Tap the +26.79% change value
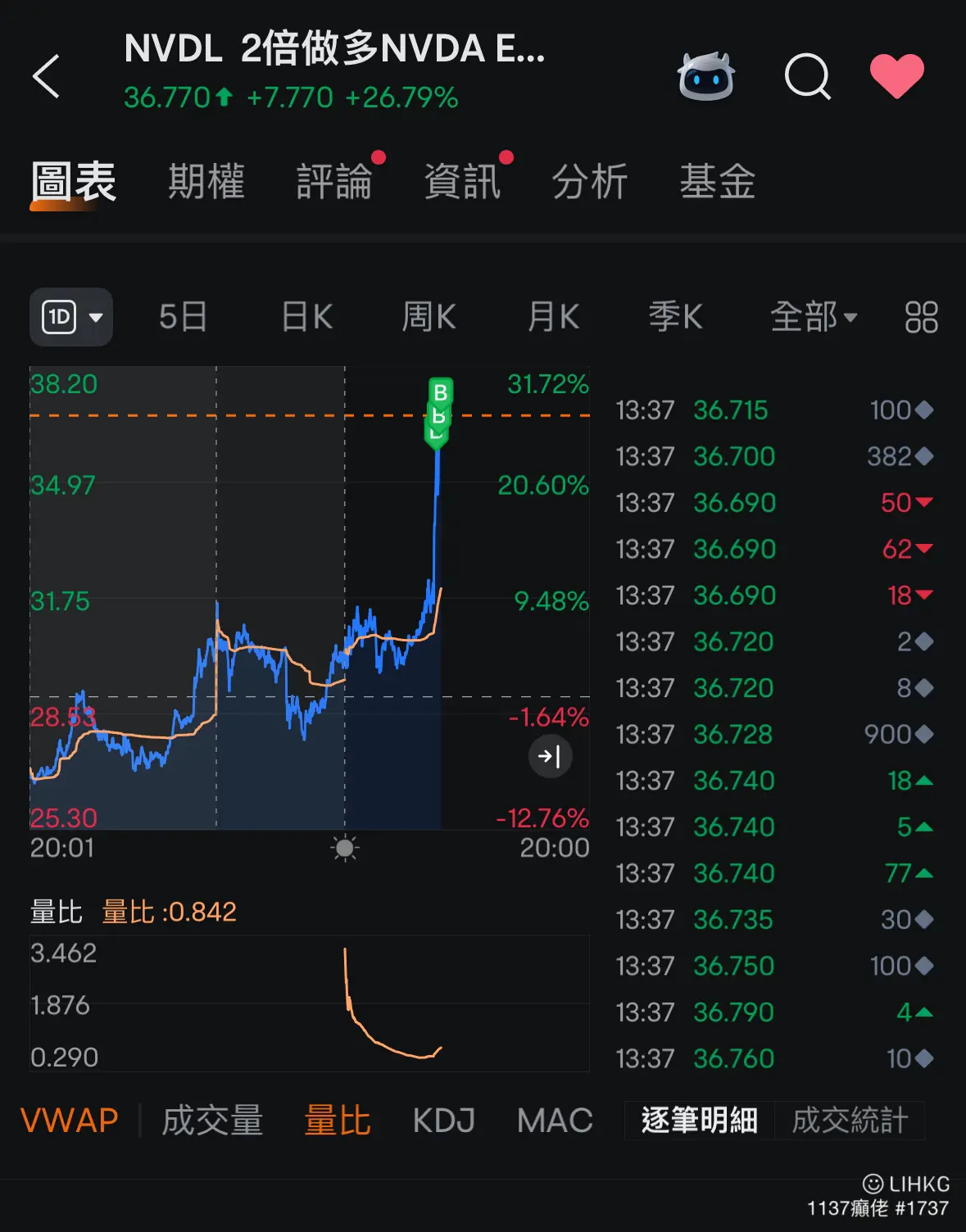This screenshot has height=1232, width=966. pos(401,97)
